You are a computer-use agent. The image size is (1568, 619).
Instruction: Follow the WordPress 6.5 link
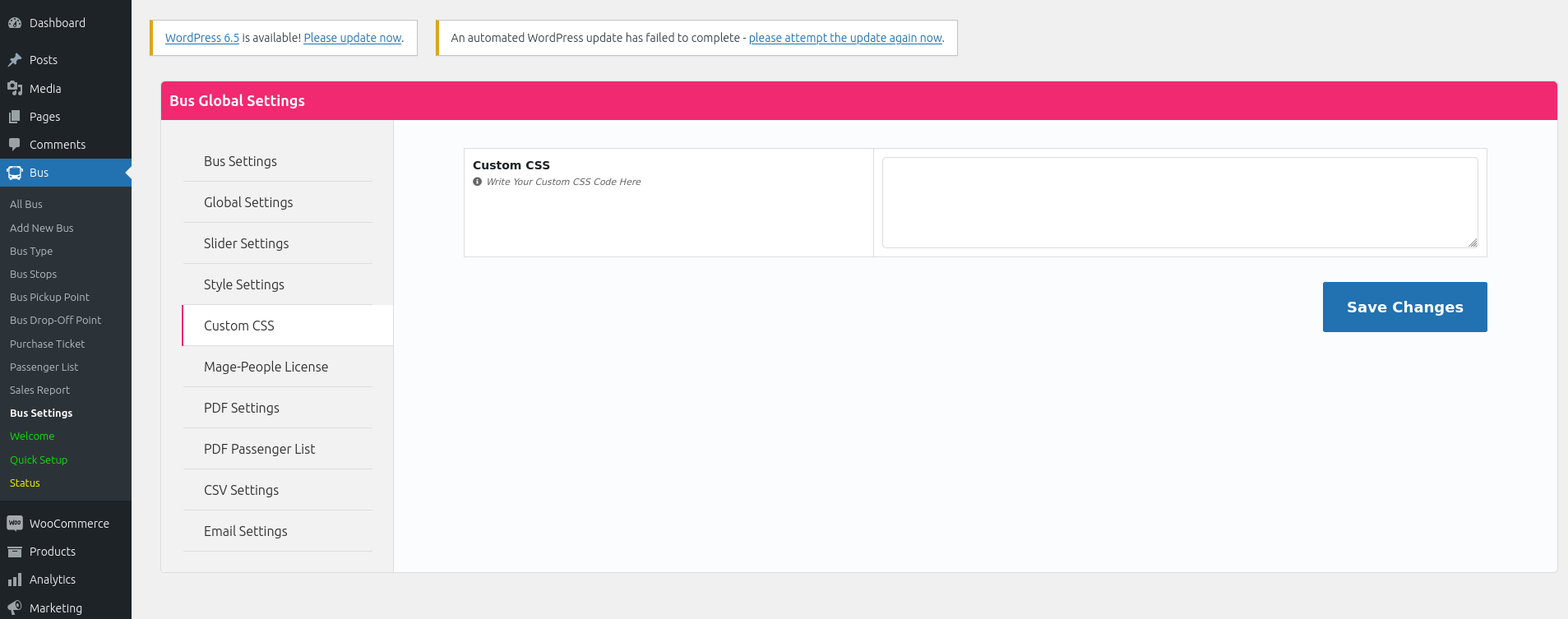point(202,38)
